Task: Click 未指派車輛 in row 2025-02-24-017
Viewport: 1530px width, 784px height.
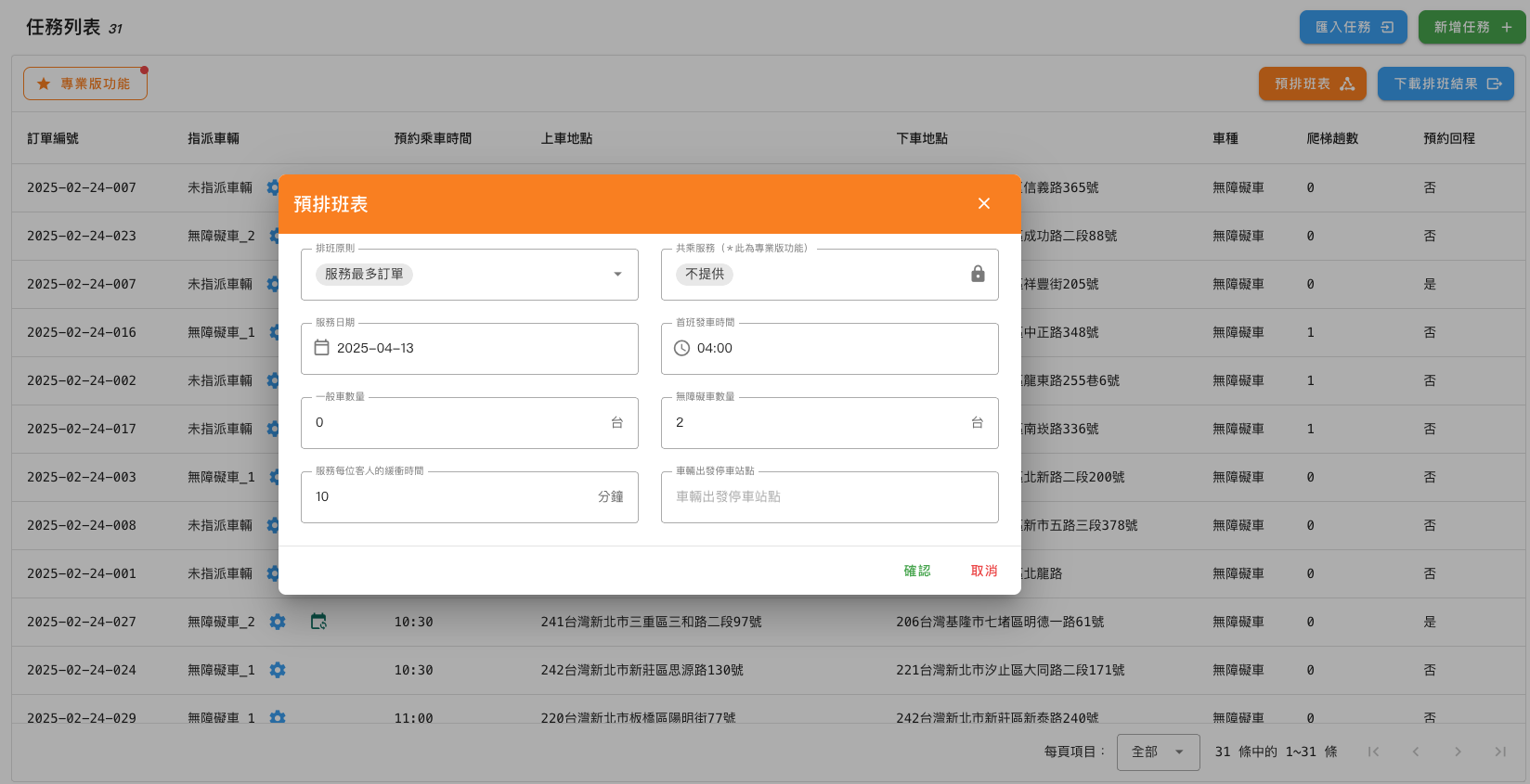Action: click(220, 429)
